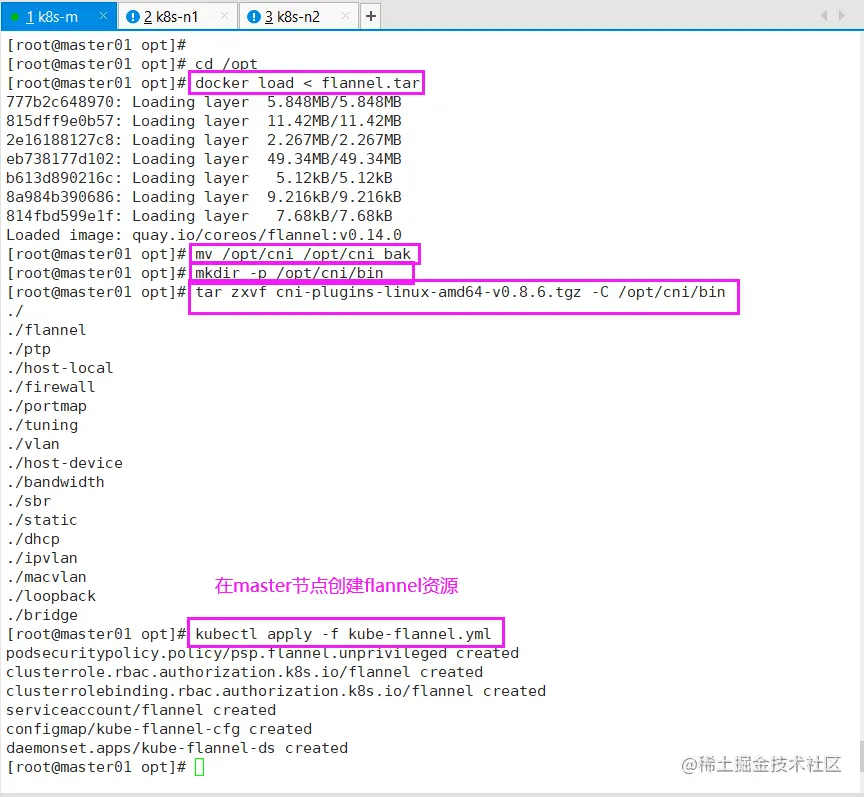Open a new session tab with plus button
Viewport: 864px width, 797px height.
[371, 17]
